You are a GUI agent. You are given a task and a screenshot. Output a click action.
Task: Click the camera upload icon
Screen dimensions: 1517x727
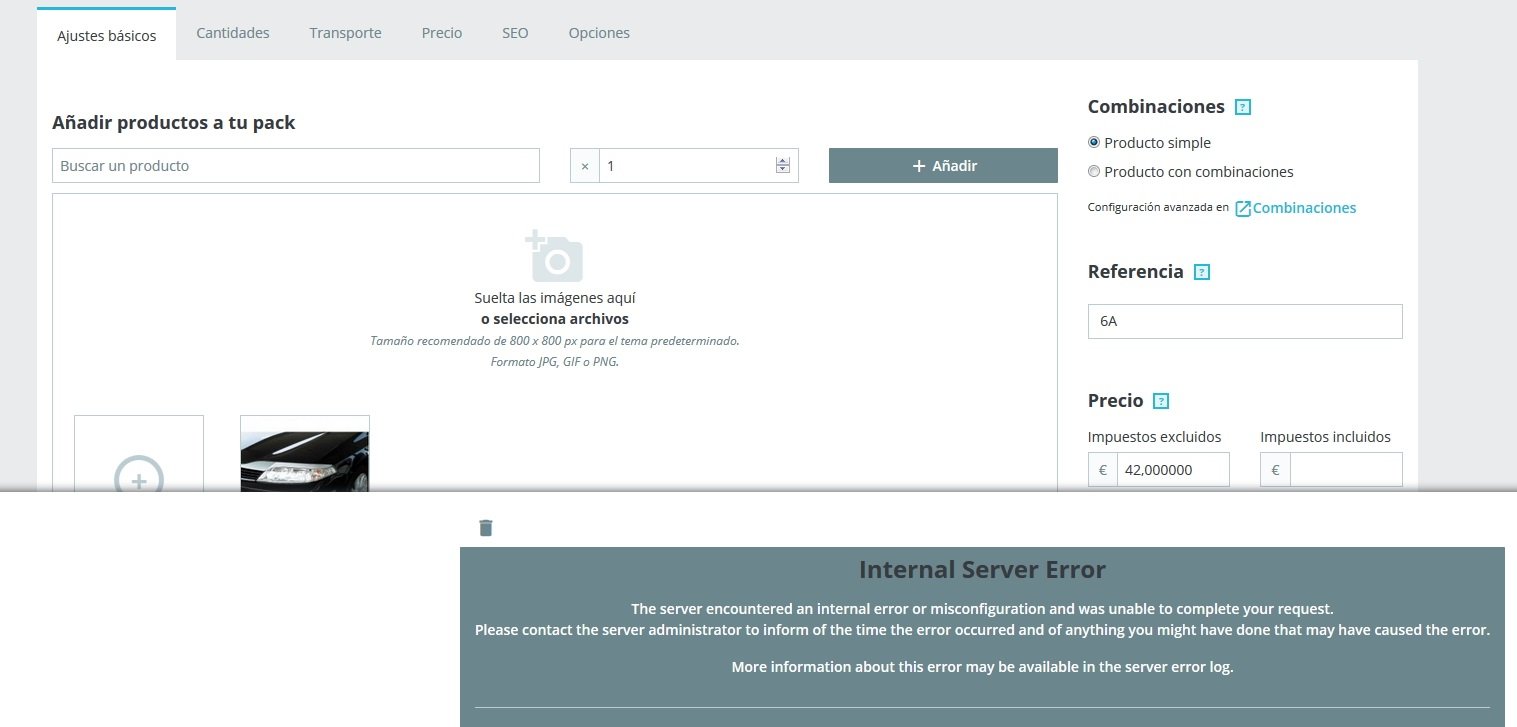554,256
